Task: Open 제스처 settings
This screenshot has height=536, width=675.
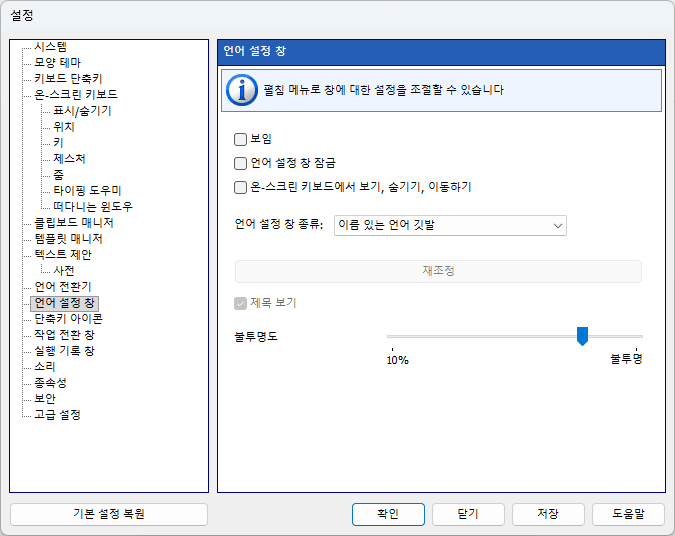Action: click(69, 158)
